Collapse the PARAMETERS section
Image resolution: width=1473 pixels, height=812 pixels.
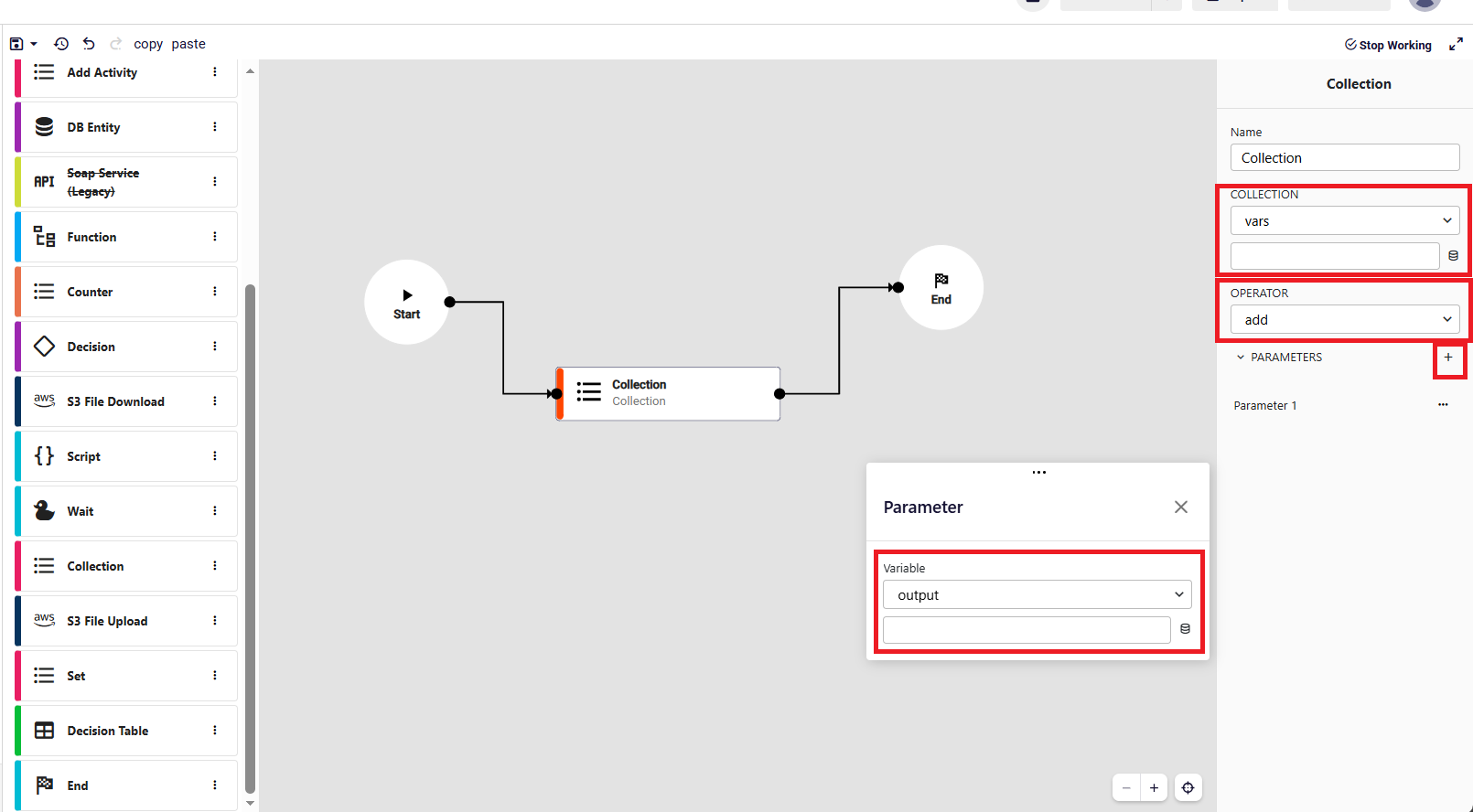pos(1241,358)
